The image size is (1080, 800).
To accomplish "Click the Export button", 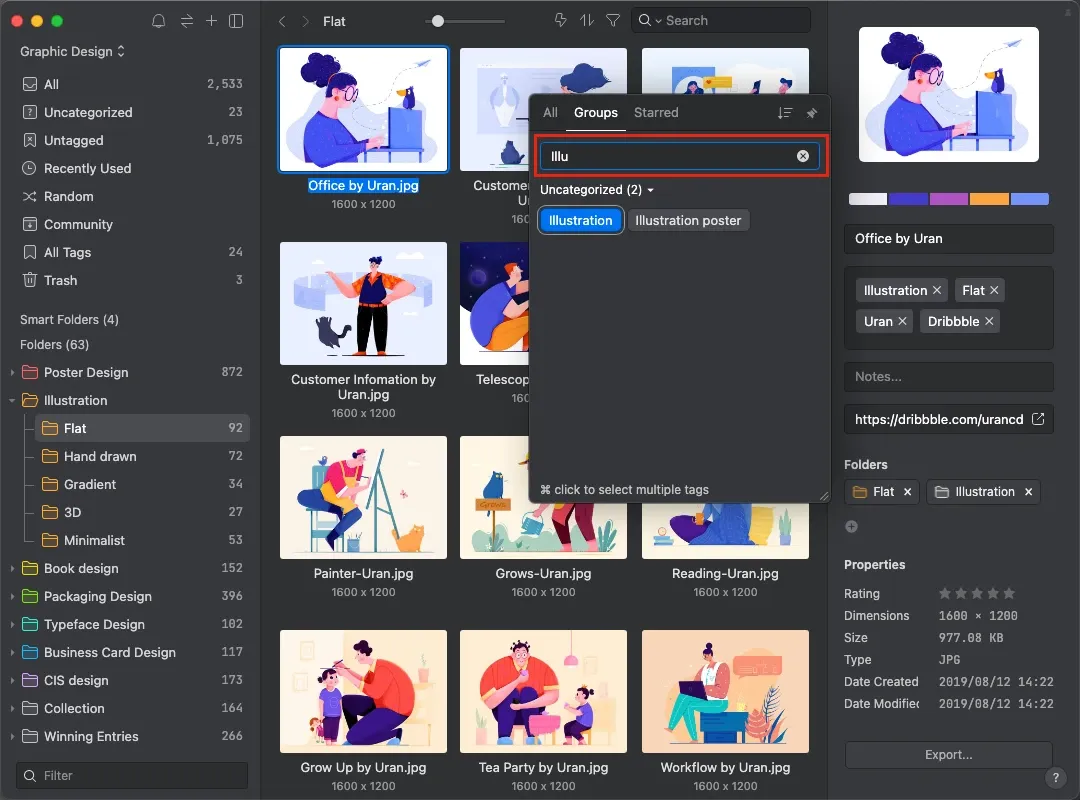I will 948,755.
